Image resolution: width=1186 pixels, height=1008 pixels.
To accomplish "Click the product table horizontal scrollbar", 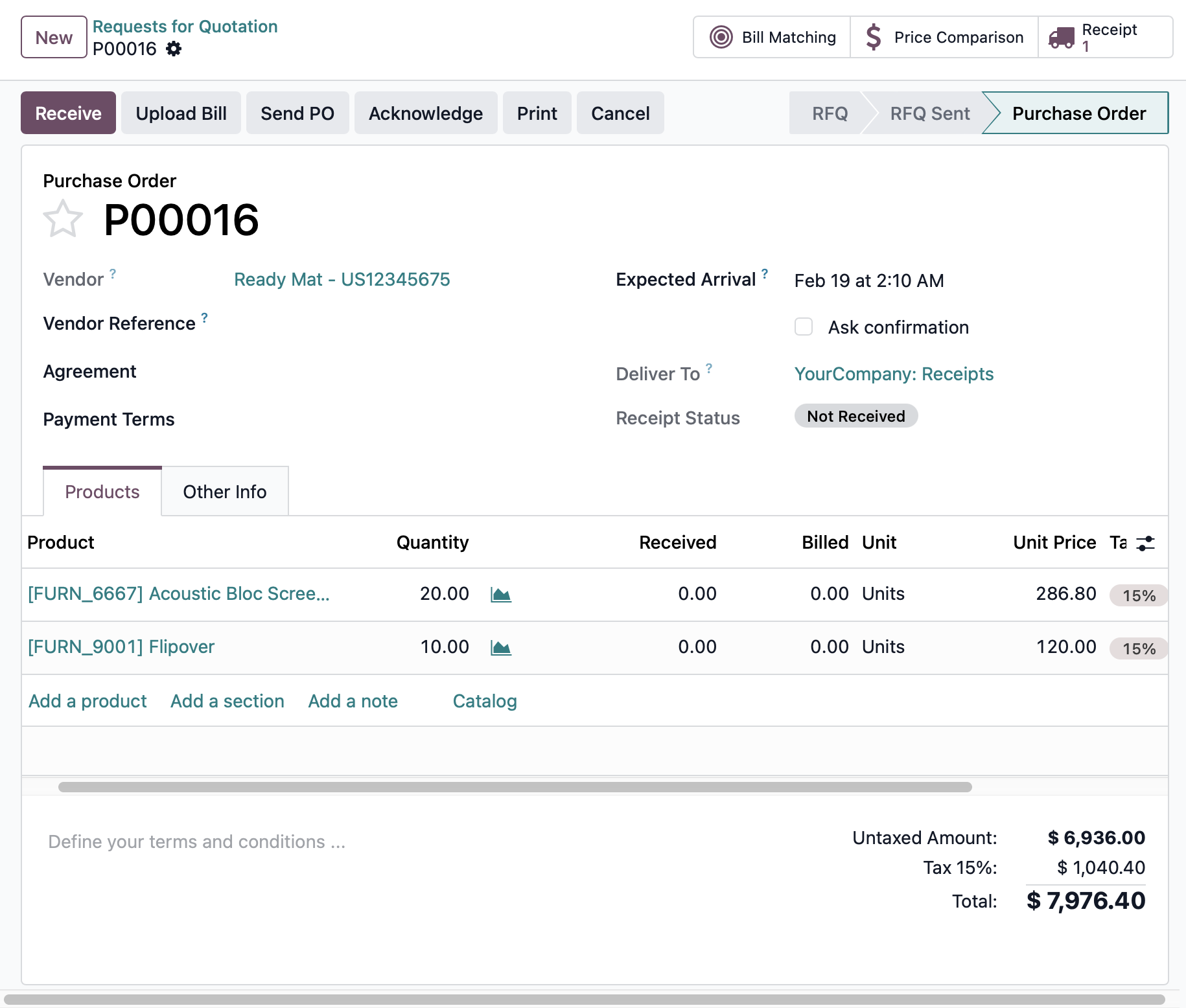I will pyautogui.click(x=515, y=786).
